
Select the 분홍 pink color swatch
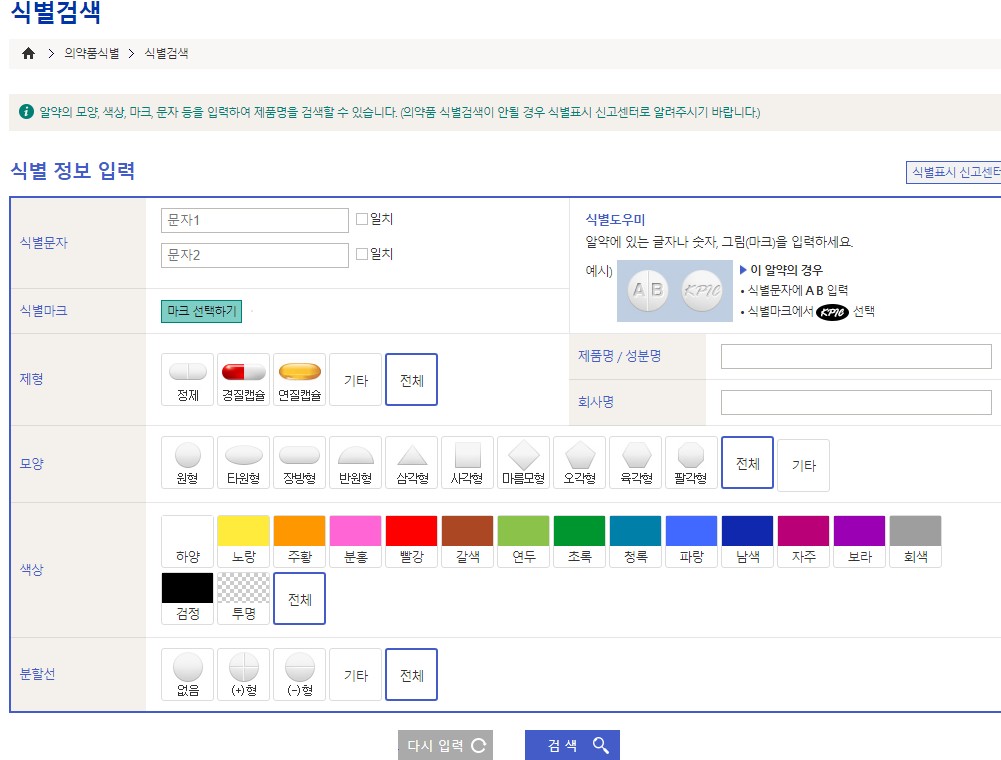356,542
